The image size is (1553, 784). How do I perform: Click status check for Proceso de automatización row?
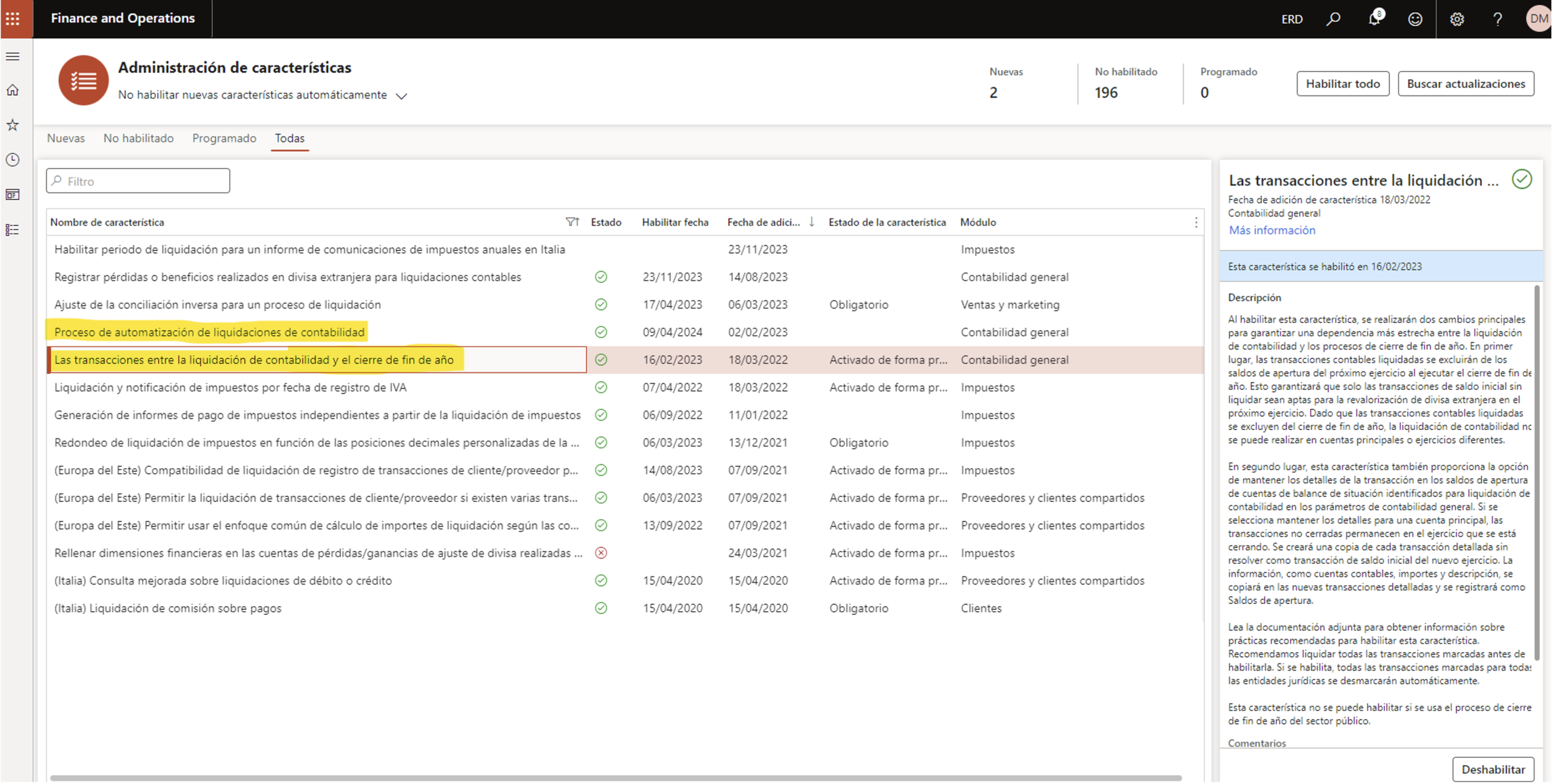[601, 332]
